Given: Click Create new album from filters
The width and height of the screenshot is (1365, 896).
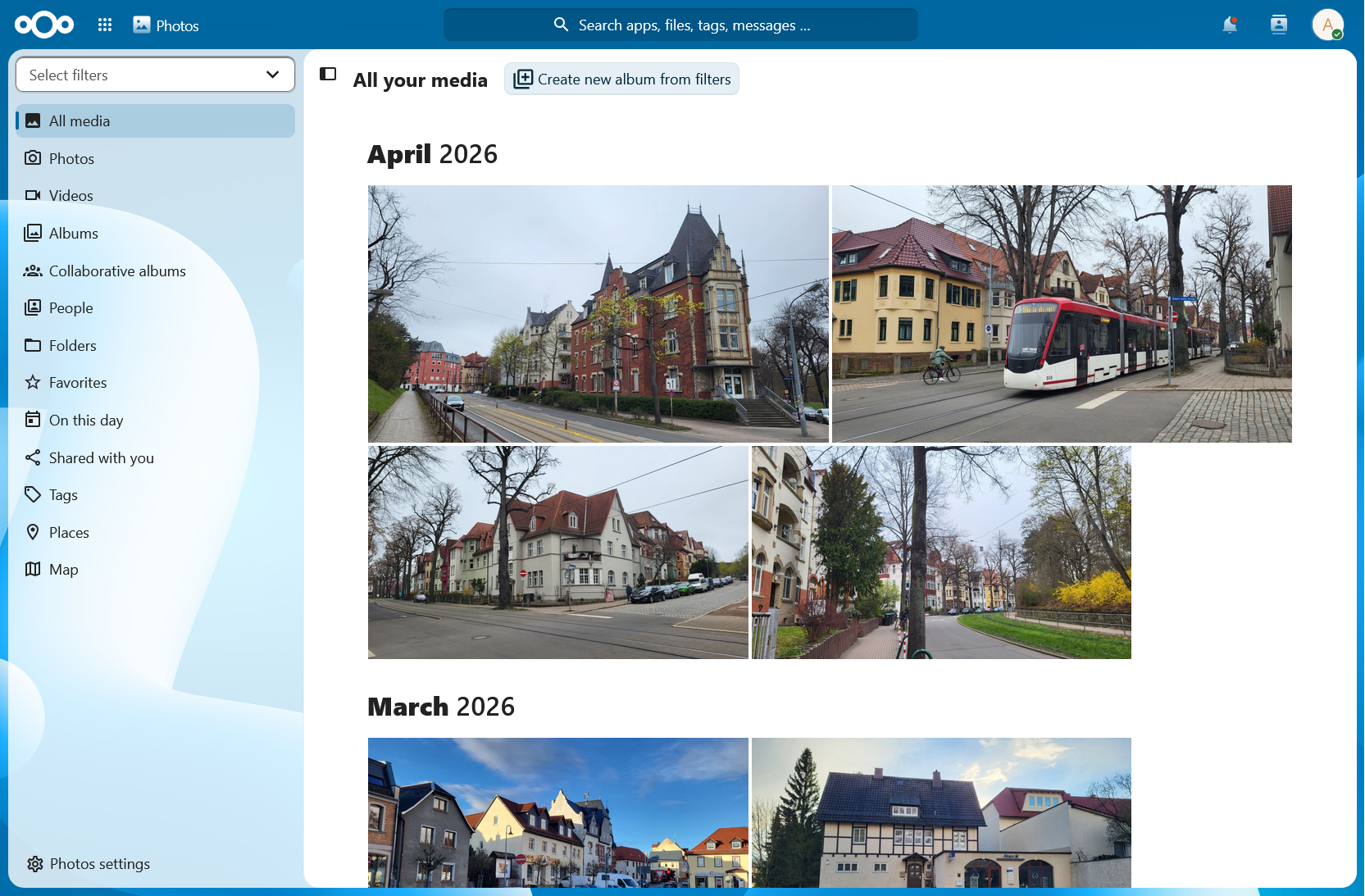Looking at the screenshot, I should point(621,79).
